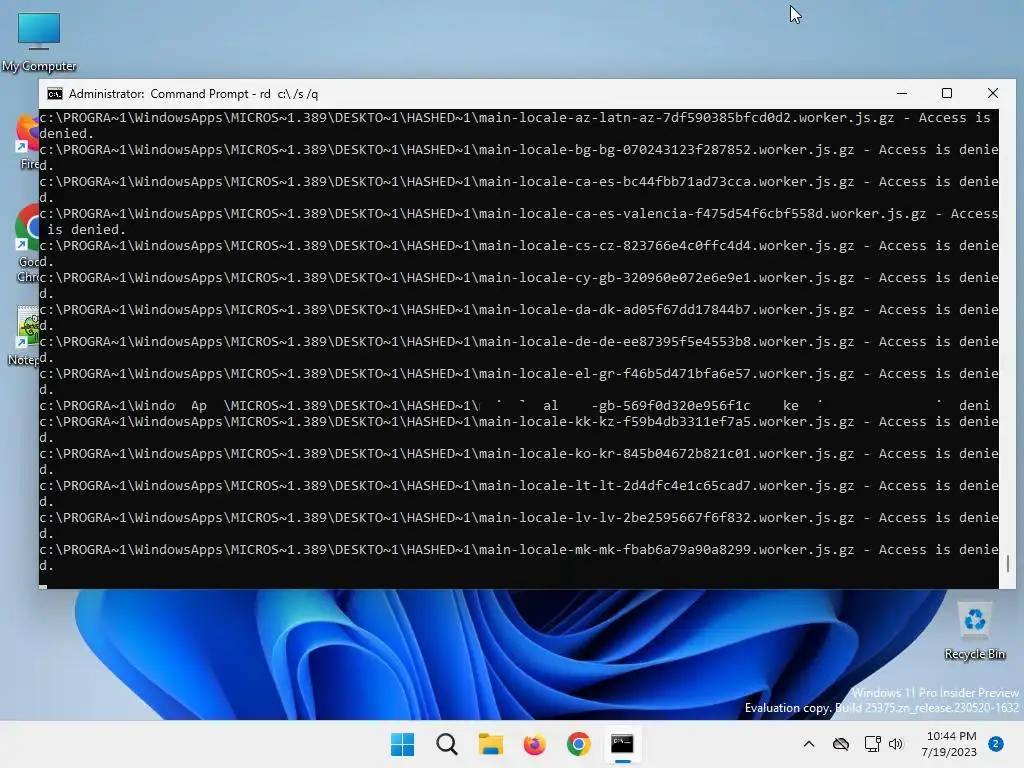
Task: Click the Command Prompt title bar icon
Action: tap(55, 94)
